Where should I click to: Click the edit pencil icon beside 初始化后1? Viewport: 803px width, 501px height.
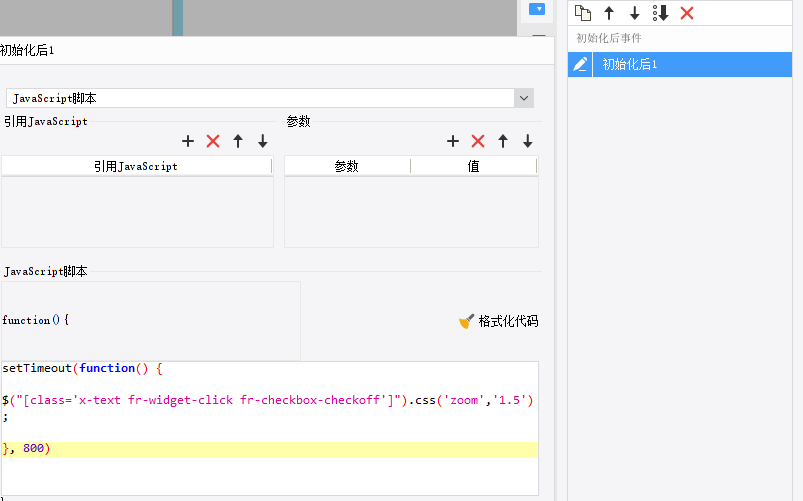coord(580,65)
